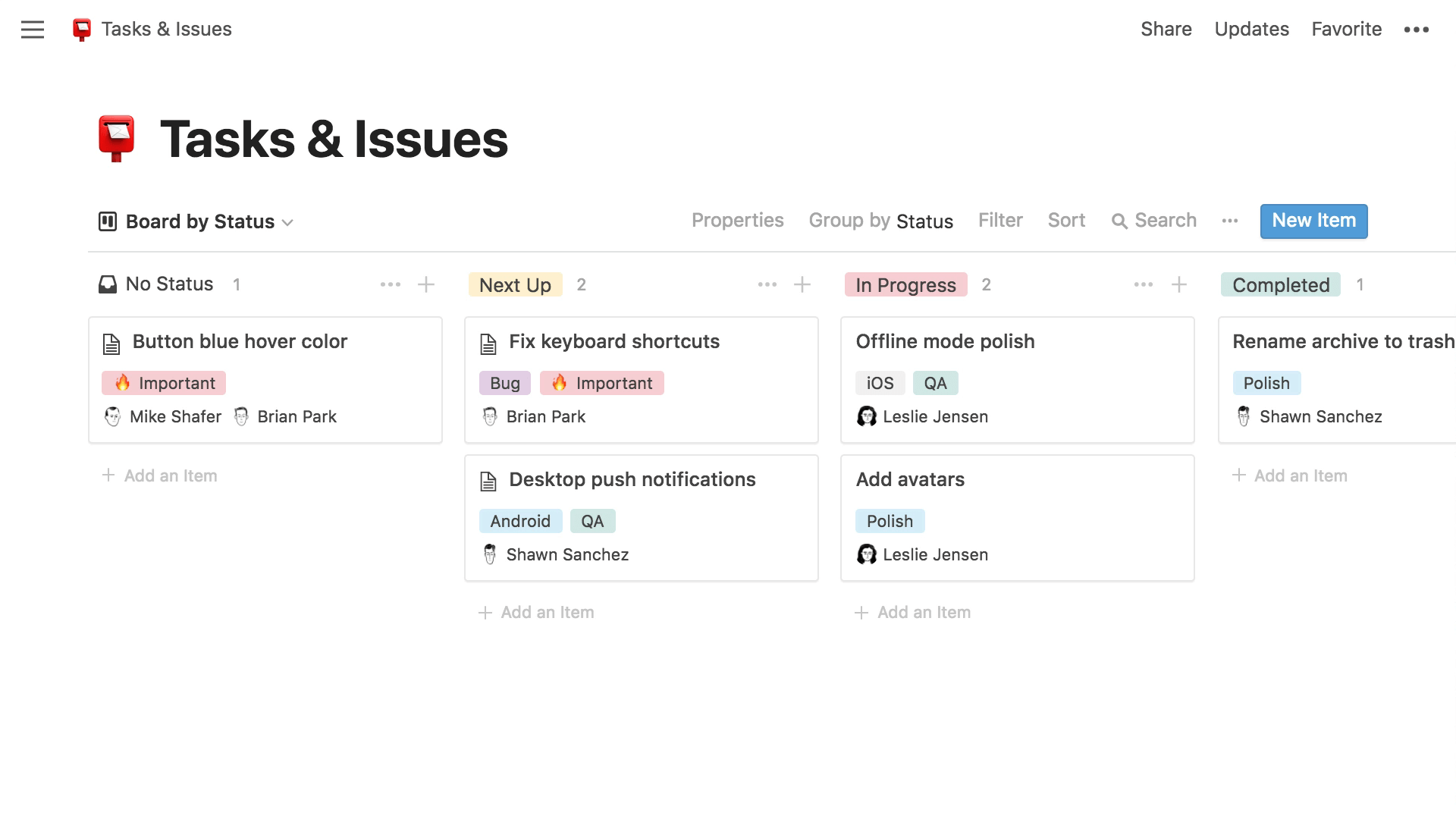Toggle the Favorite option in top bar
Viewport: 1456px width, 819px height.
(x=1347, y=29)
